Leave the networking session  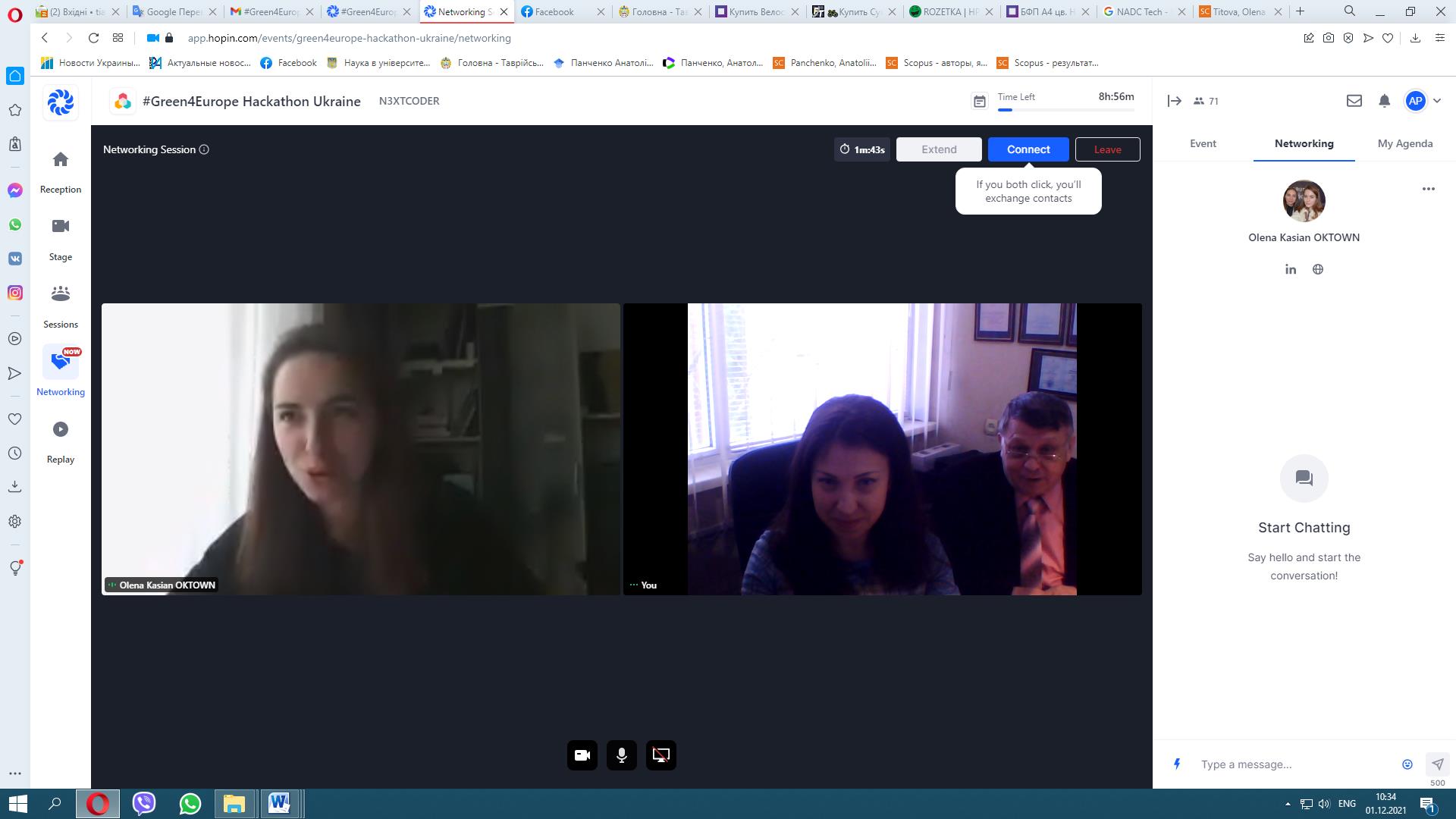tap(1107, 149)
